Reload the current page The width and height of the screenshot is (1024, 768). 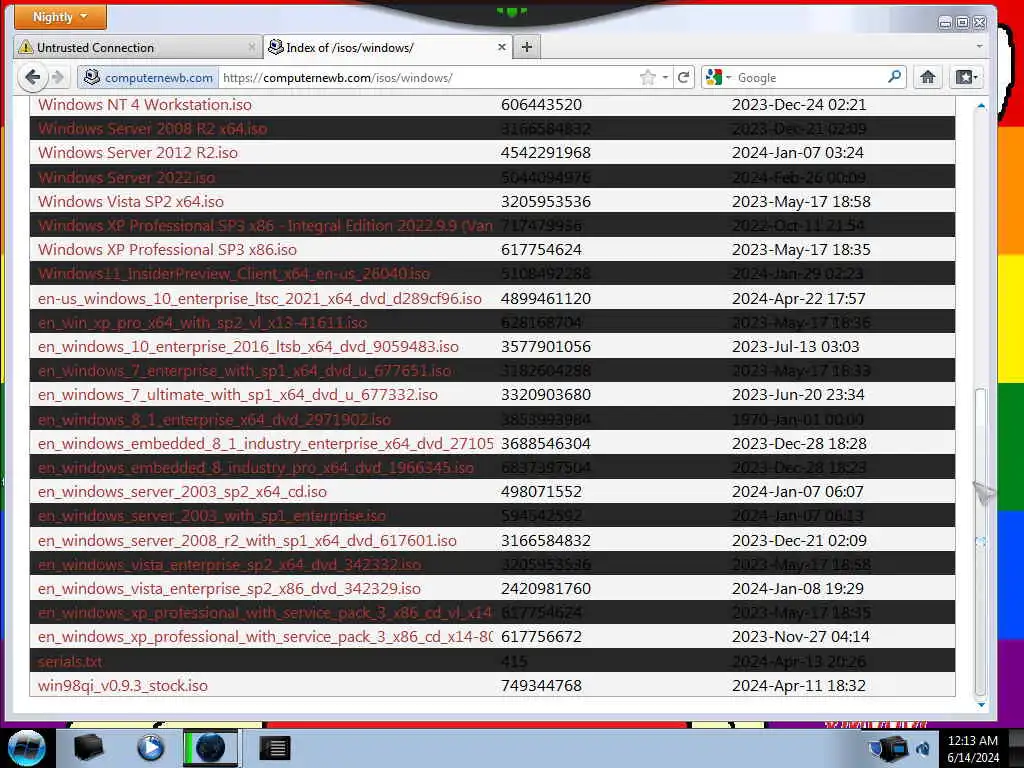[x=684, y=78]
